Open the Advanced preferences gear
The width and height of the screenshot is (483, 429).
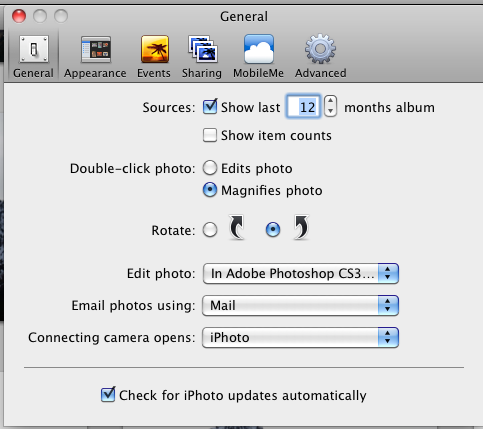[x=320, y=56]
